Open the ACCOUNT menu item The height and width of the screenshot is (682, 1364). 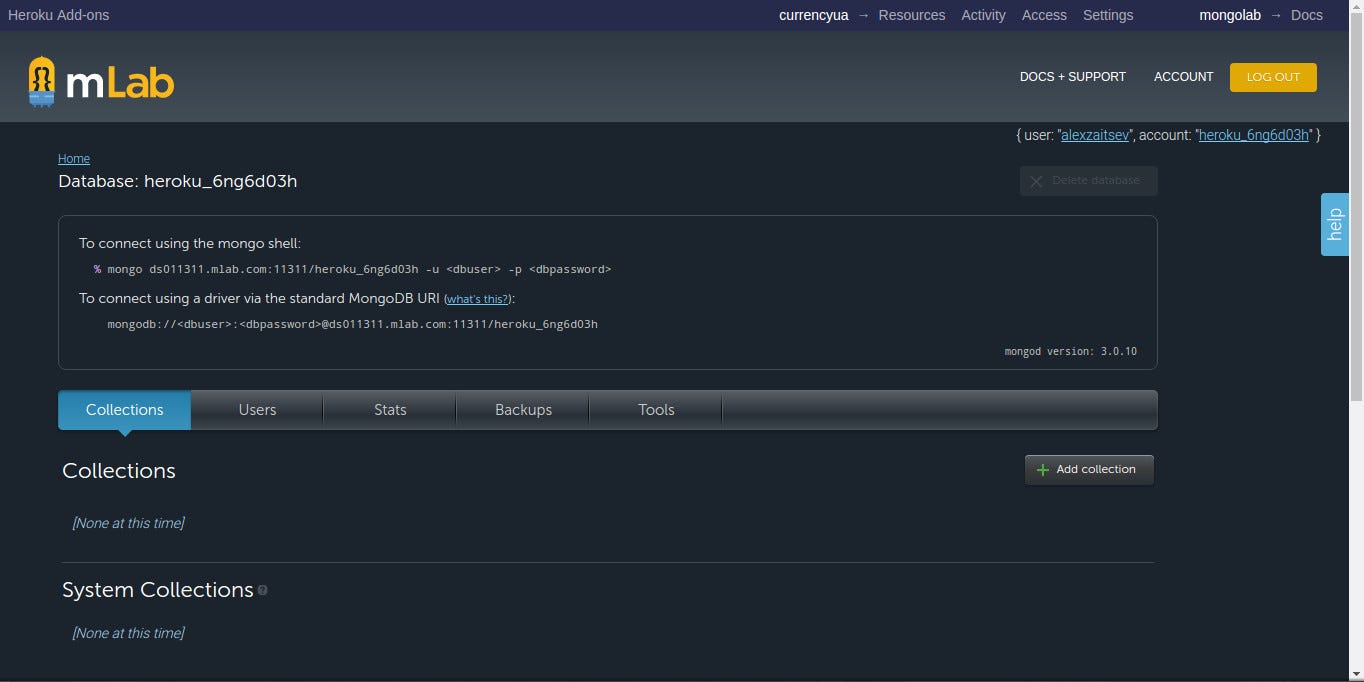(1184, 77)
